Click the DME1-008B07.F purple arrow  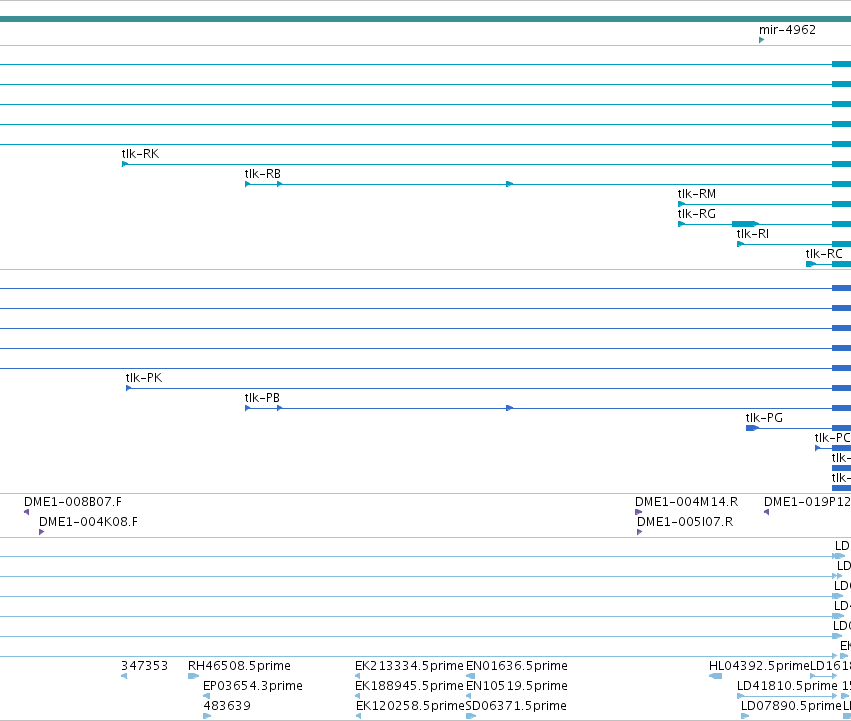pyautogui.click(x=27, y=513)
